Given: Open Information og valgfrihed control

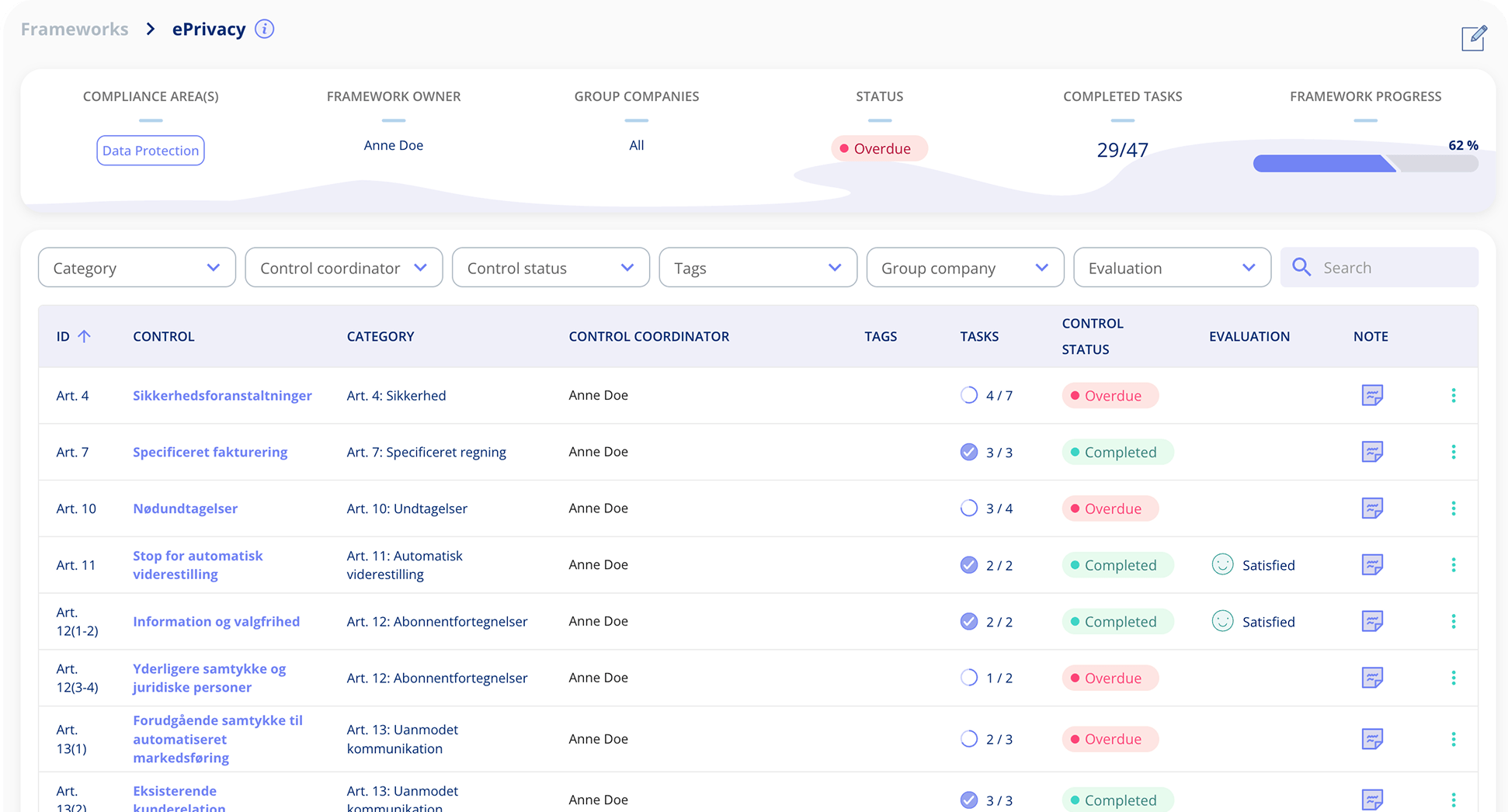Looking at the screenshot, I should coord(216,621).
